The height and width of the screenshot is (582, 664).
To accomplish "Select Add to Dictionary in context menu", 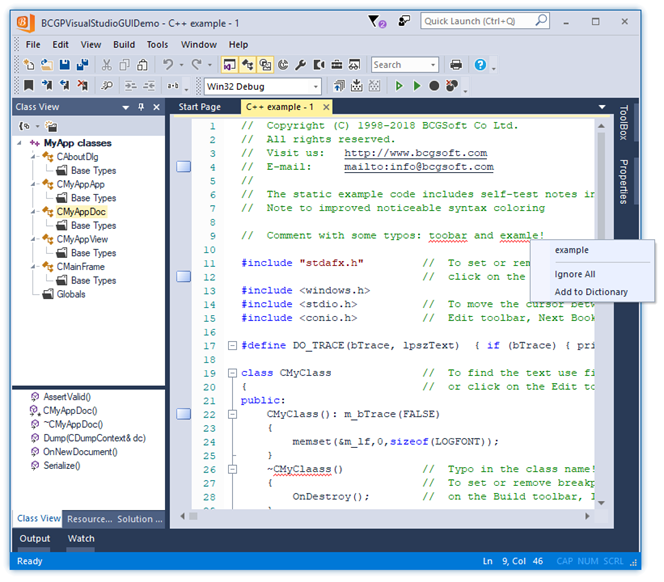I will (591, 292).
